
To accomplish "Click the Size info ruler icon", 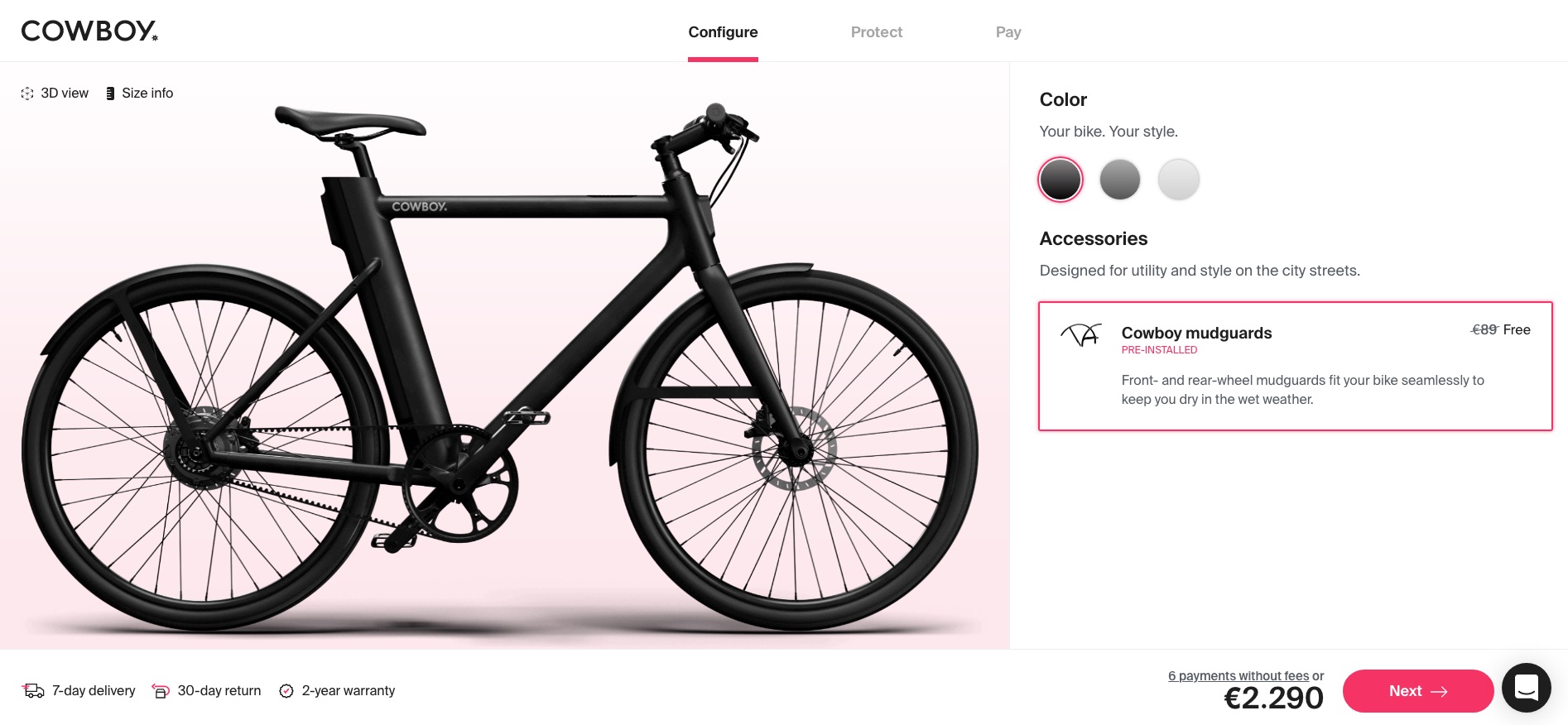I will pos(110,93).
